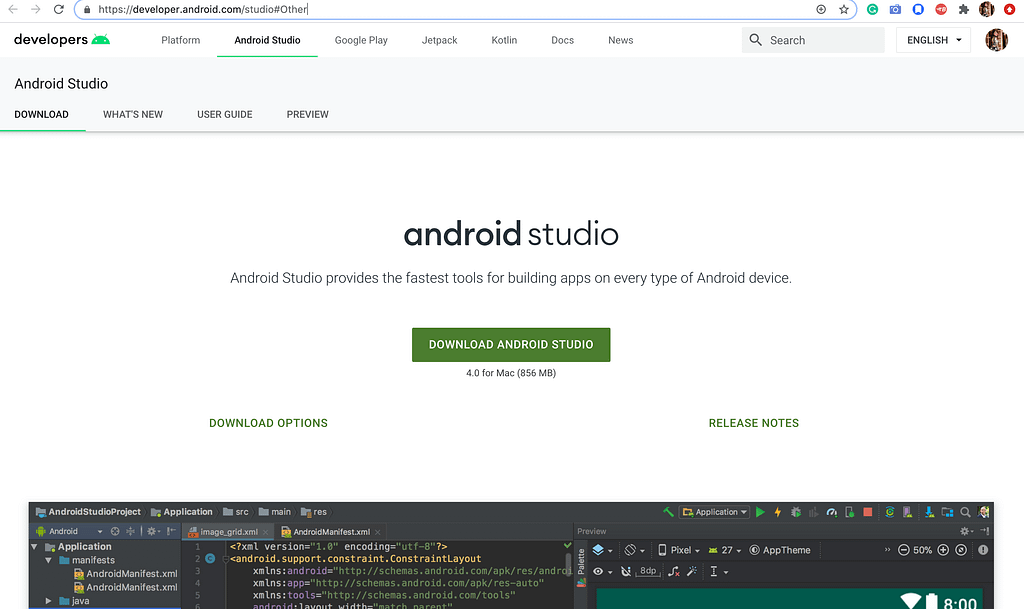Click the IDE toolbar magnifier search icon

coord(965,512)
